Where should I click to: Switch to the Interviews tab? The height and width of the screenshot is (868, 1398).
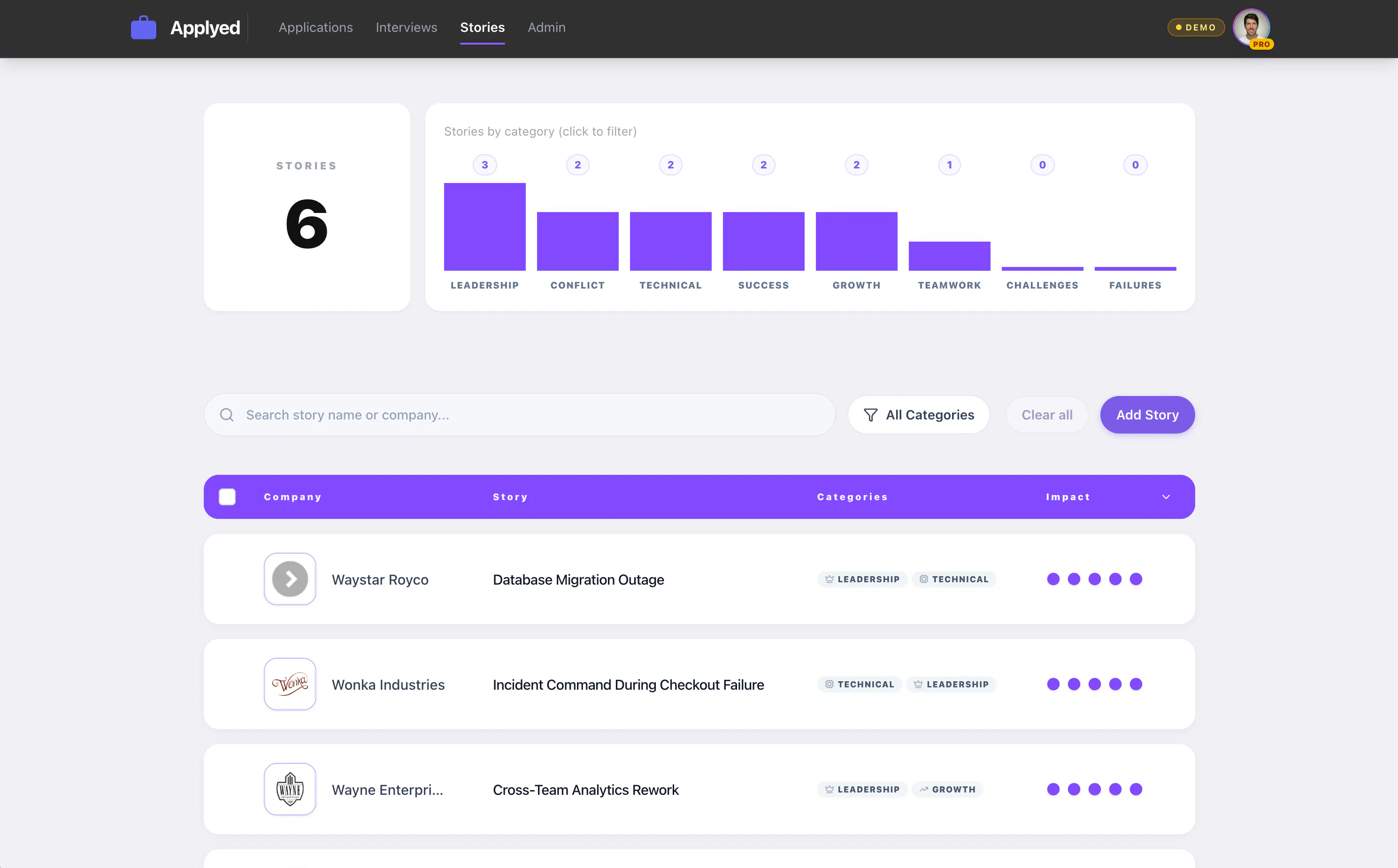[x=407, y=28]
